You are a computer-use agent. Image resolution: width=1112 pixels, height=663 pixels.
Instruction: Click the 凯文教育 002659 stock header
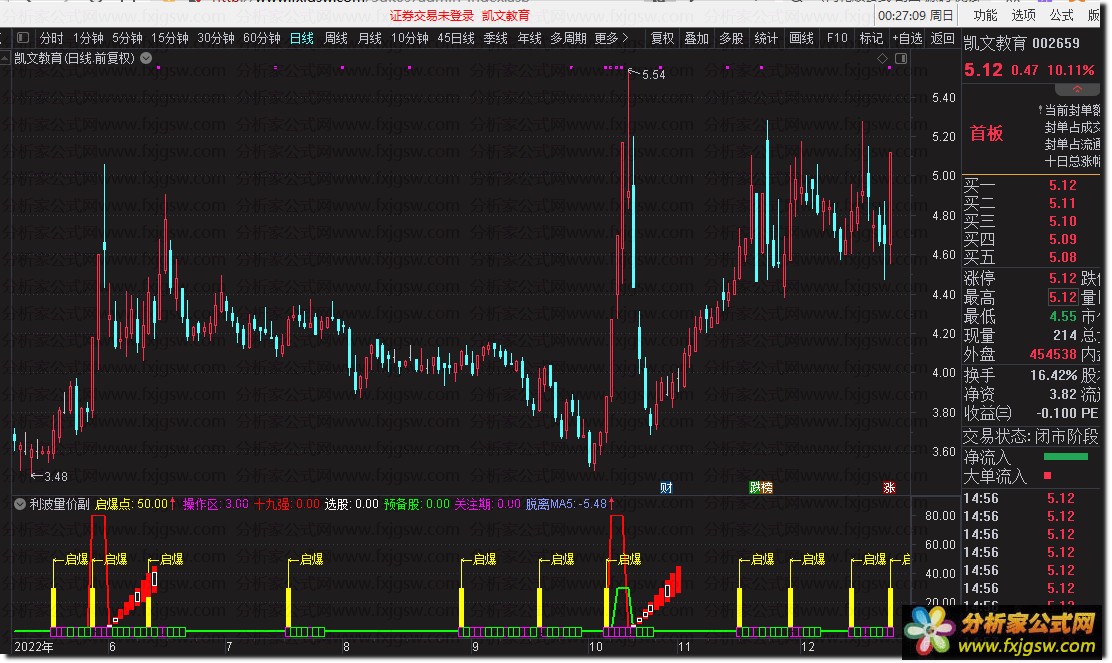pyautogui.click(x=1021, y=43)
